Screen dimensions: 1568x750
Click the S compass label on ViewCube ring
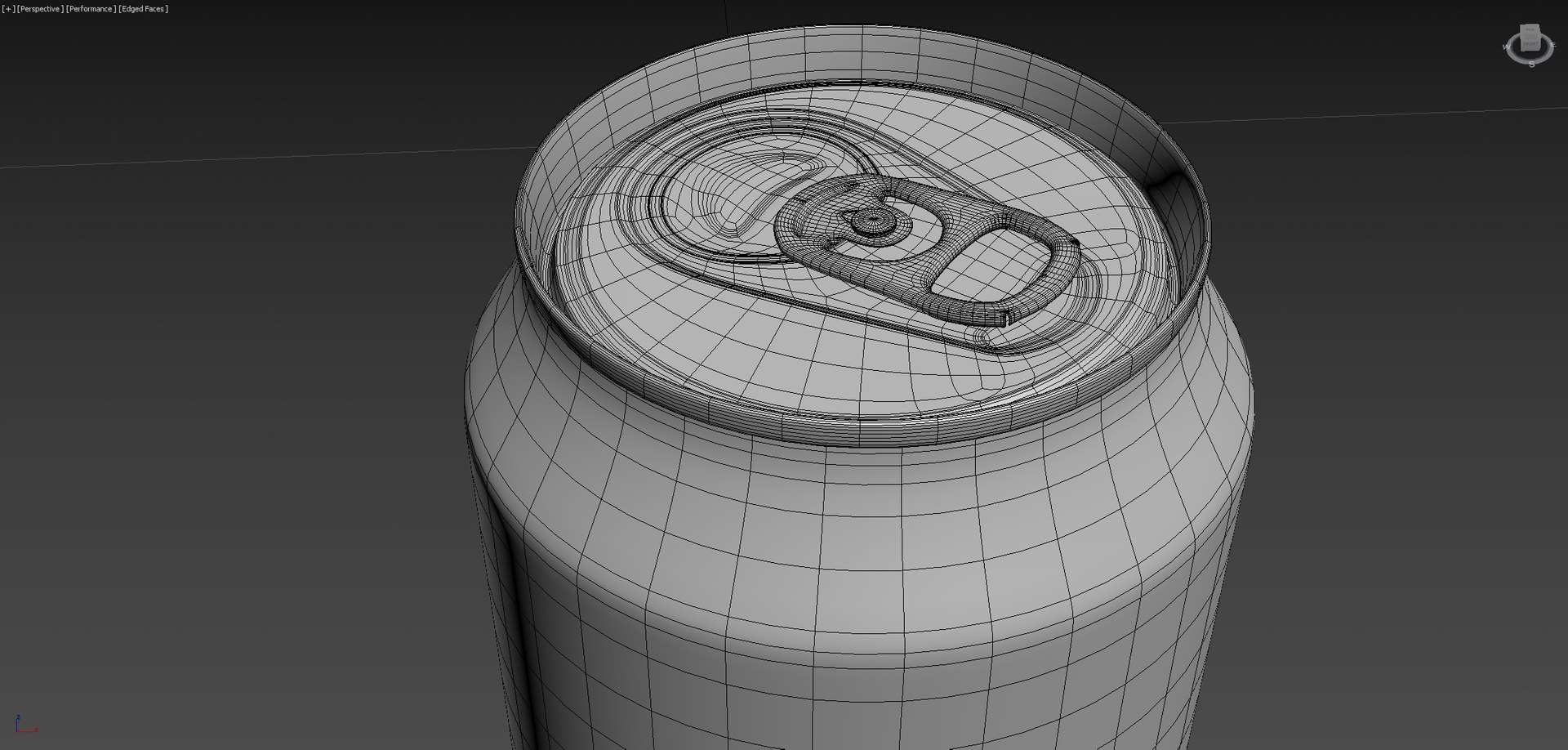[x=1532, y=64]
